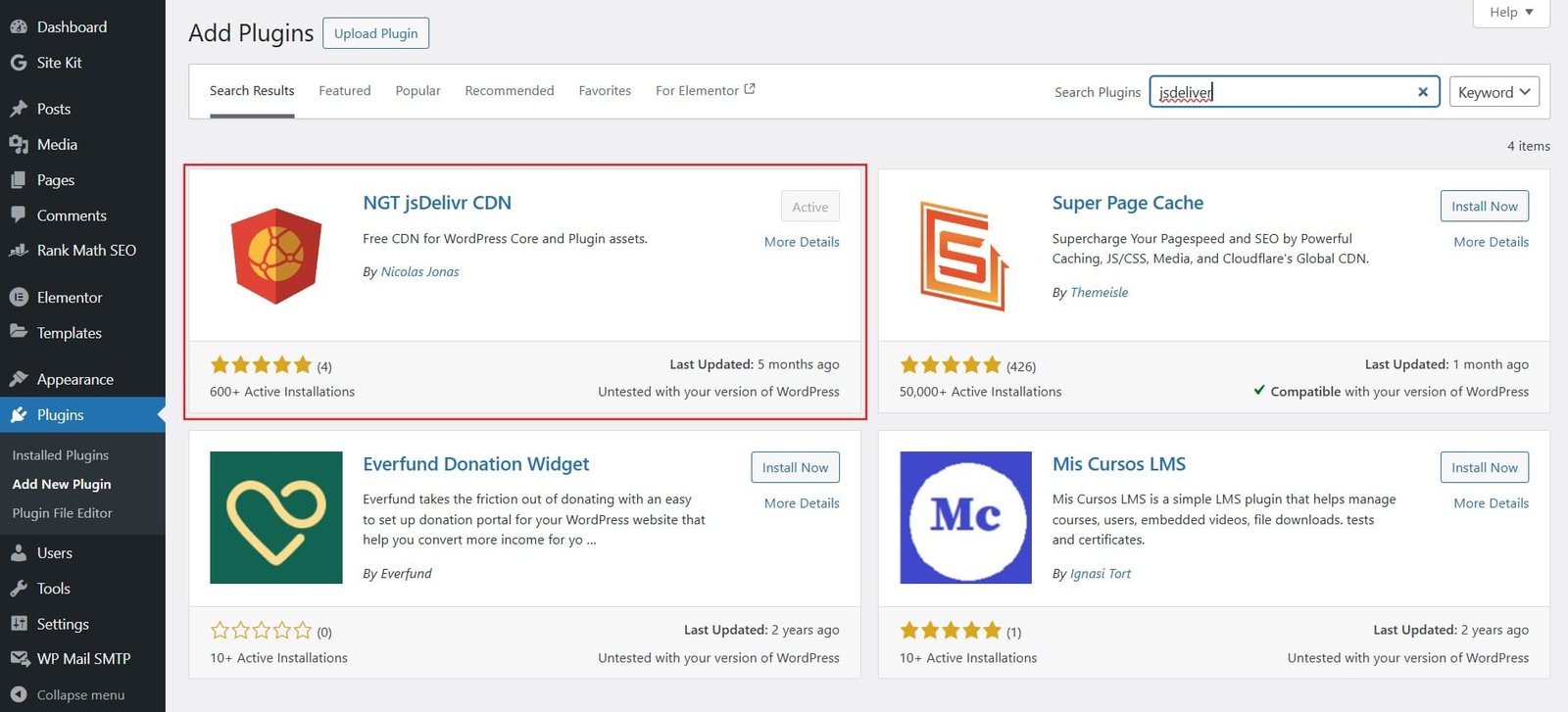Expand the Keyword search type dropdown

coord(1494,92)
